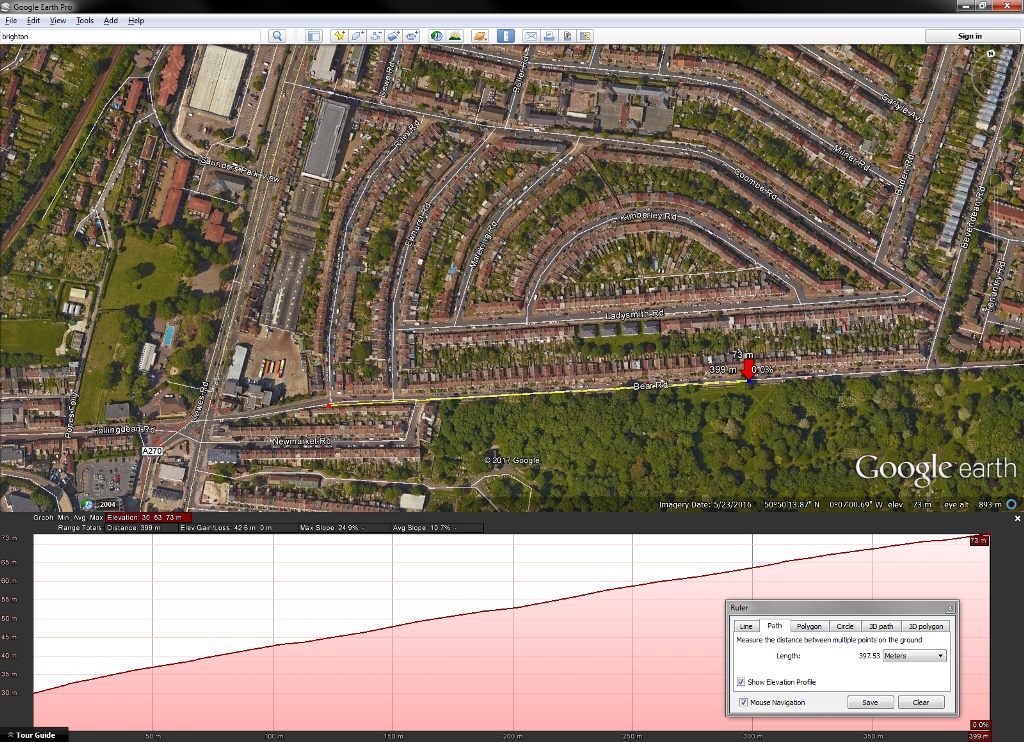Click the Avg Slope 10.7% value
This screenshot has height=742, width=1024.
[423, 528]
